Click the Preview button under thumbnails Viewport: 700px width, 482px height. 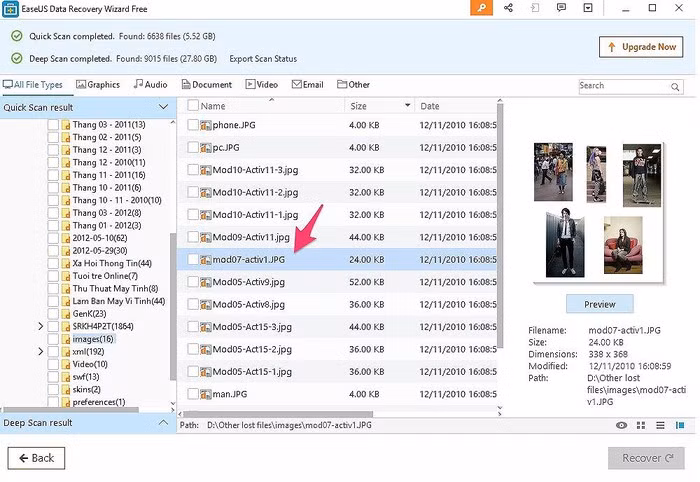(600, 304)
